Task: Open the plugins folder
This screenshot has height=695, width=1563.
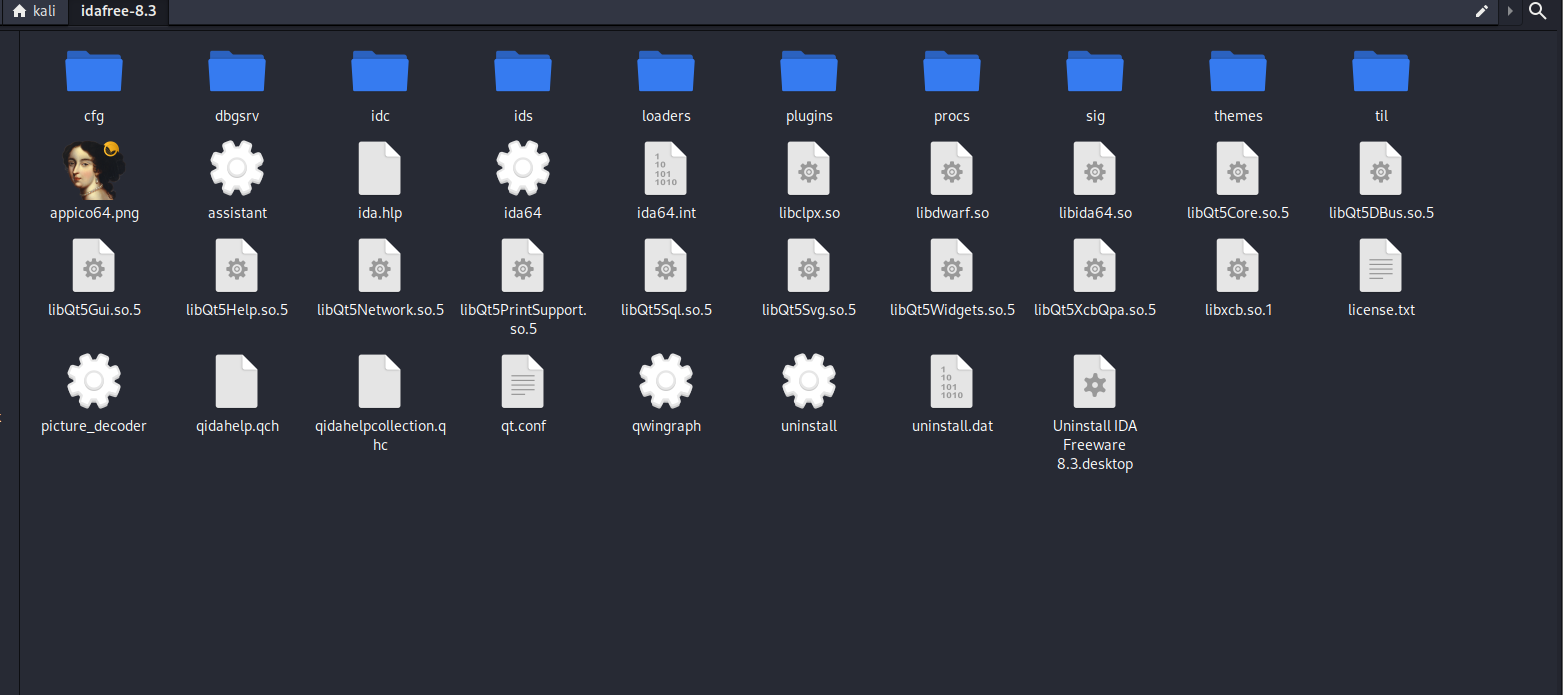Action: coord(809,74)
